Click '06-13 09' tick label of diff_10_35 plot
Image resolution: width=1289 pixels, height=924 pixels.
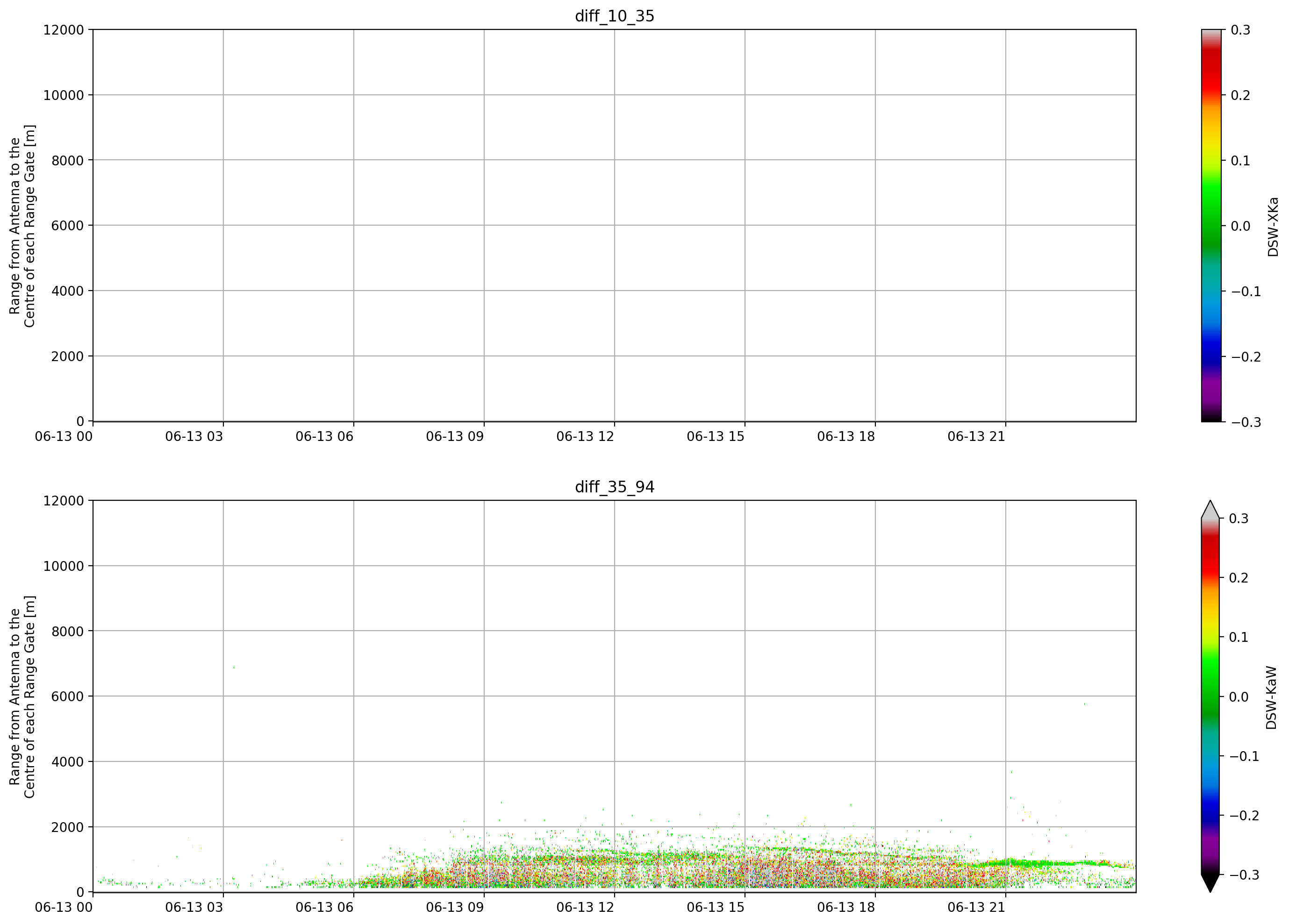tap(455, 436)
